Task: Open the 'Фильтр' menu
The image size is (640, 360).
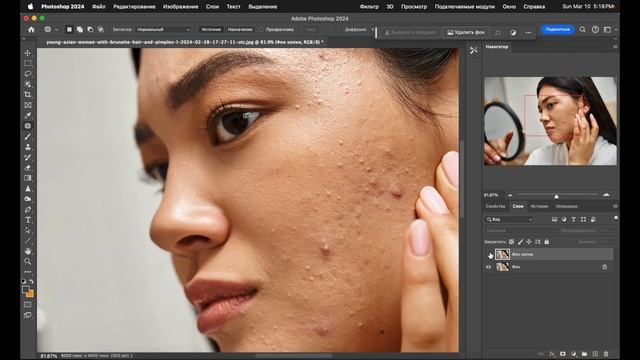Action: pyautogui.click(x=369, y=7)
